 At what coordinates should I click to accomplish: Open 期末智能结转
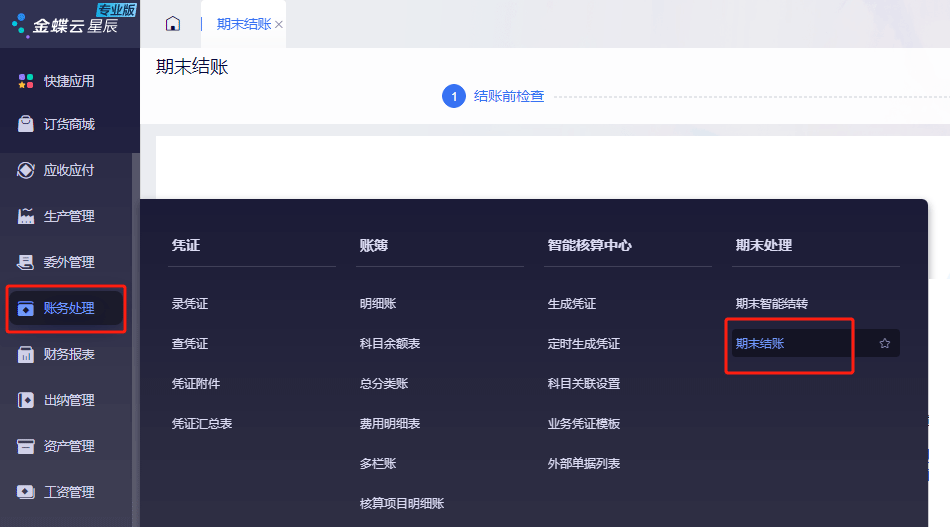pos(772,303)
